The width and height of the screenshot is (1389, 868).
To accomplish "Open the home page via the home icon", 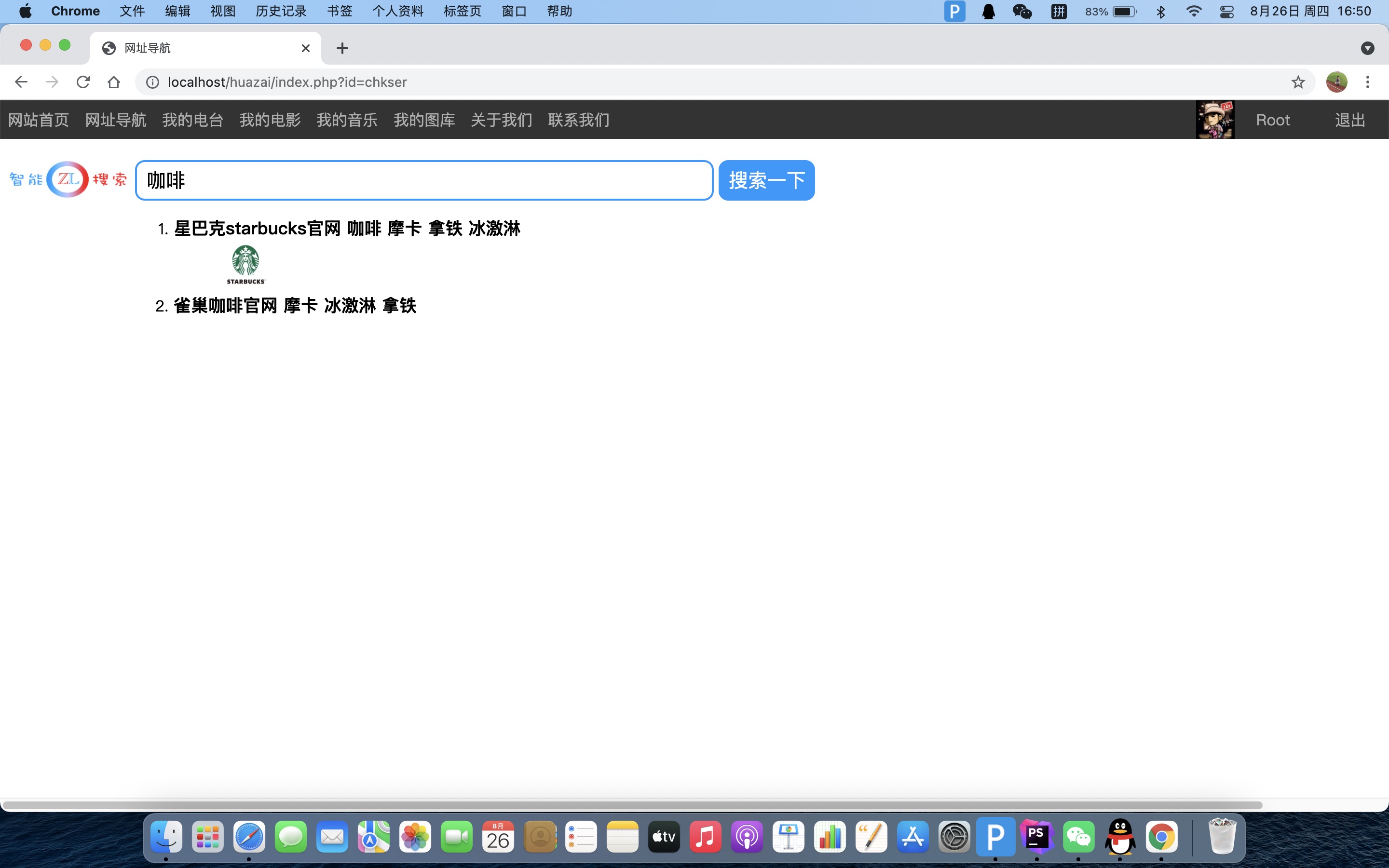I will tap(114, 81).
